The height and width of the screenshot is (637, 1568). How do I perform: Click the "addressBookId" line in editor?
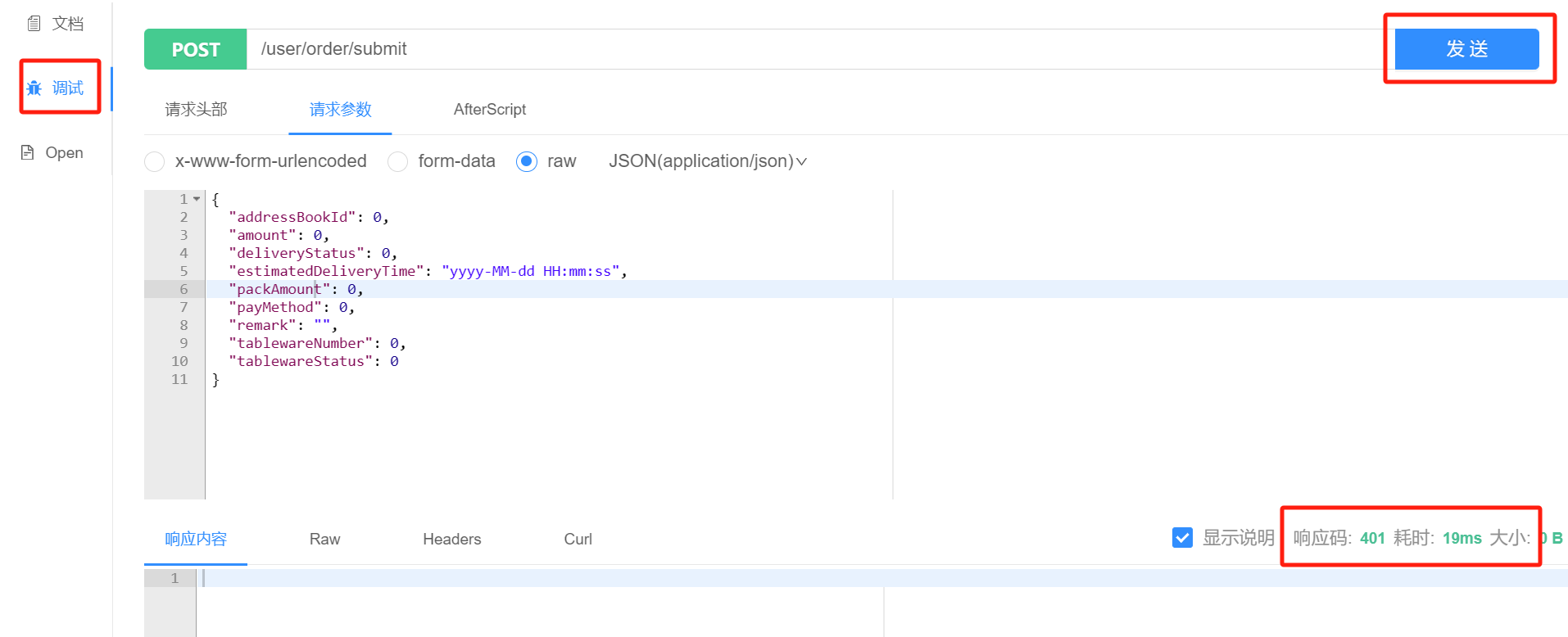pyautogui.click(x=309, y=217)
